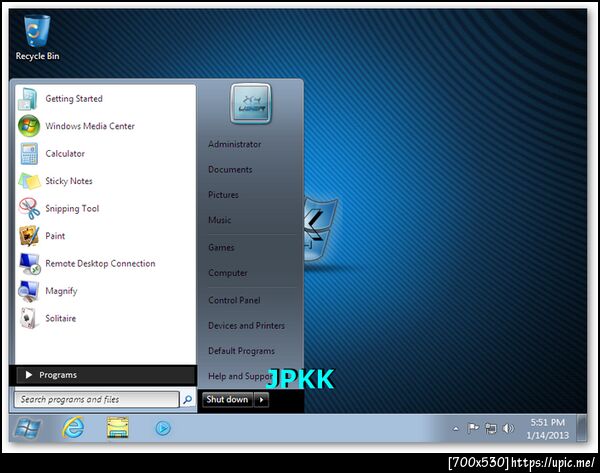The width and height of the screenshot is (600, 473).
Task: Click the Getting Started icon
Action: pyautogui.click(x=28, y=99)
